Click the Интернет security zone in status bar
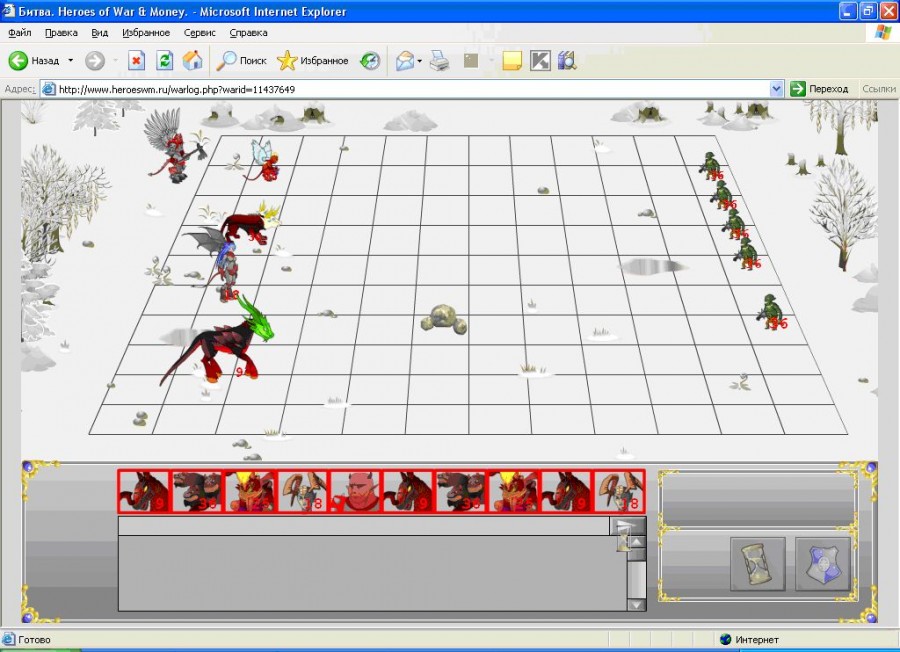This screenshot has width=900, height=652. coord(750,639)
